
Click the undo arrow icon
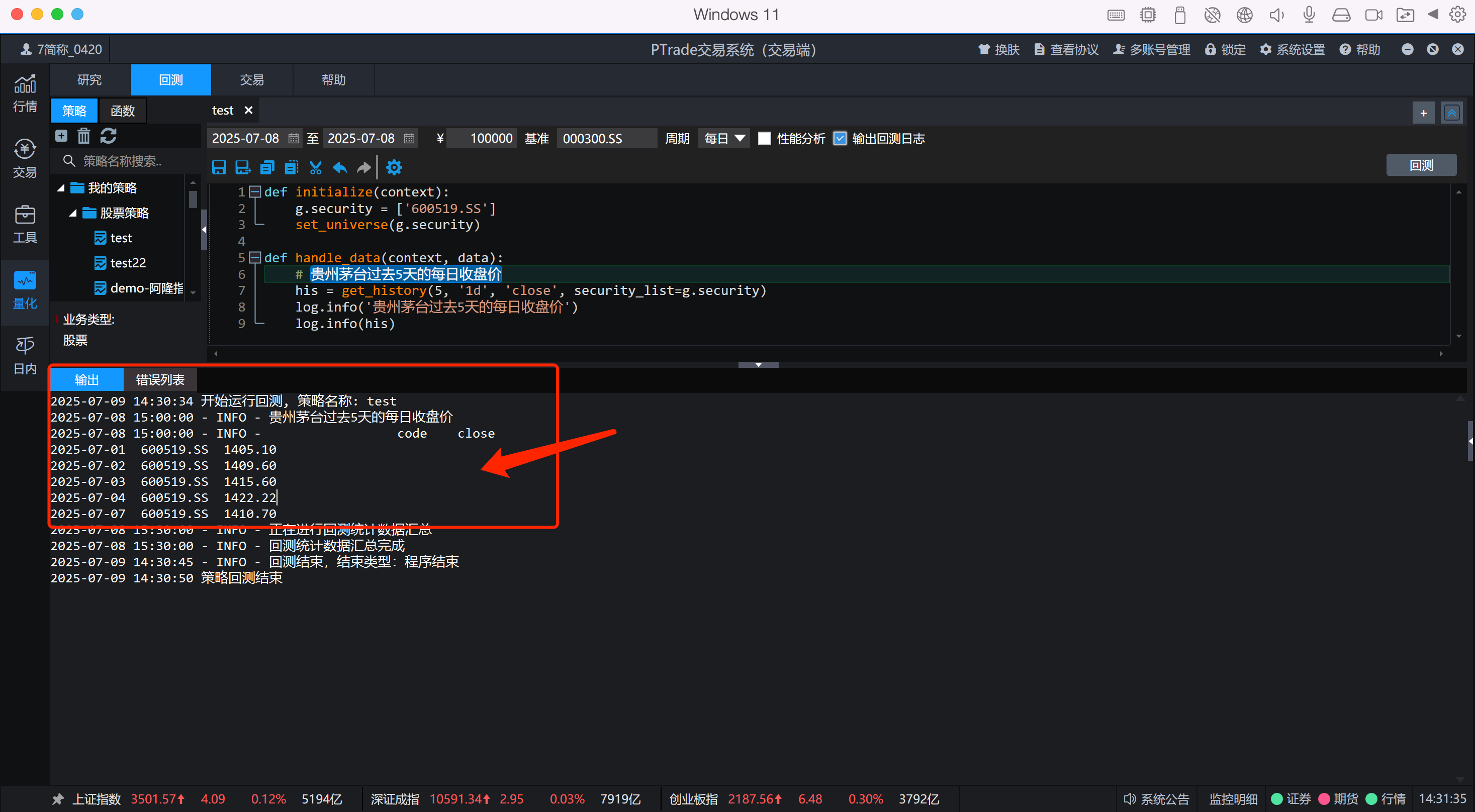(x=340, y=167)
